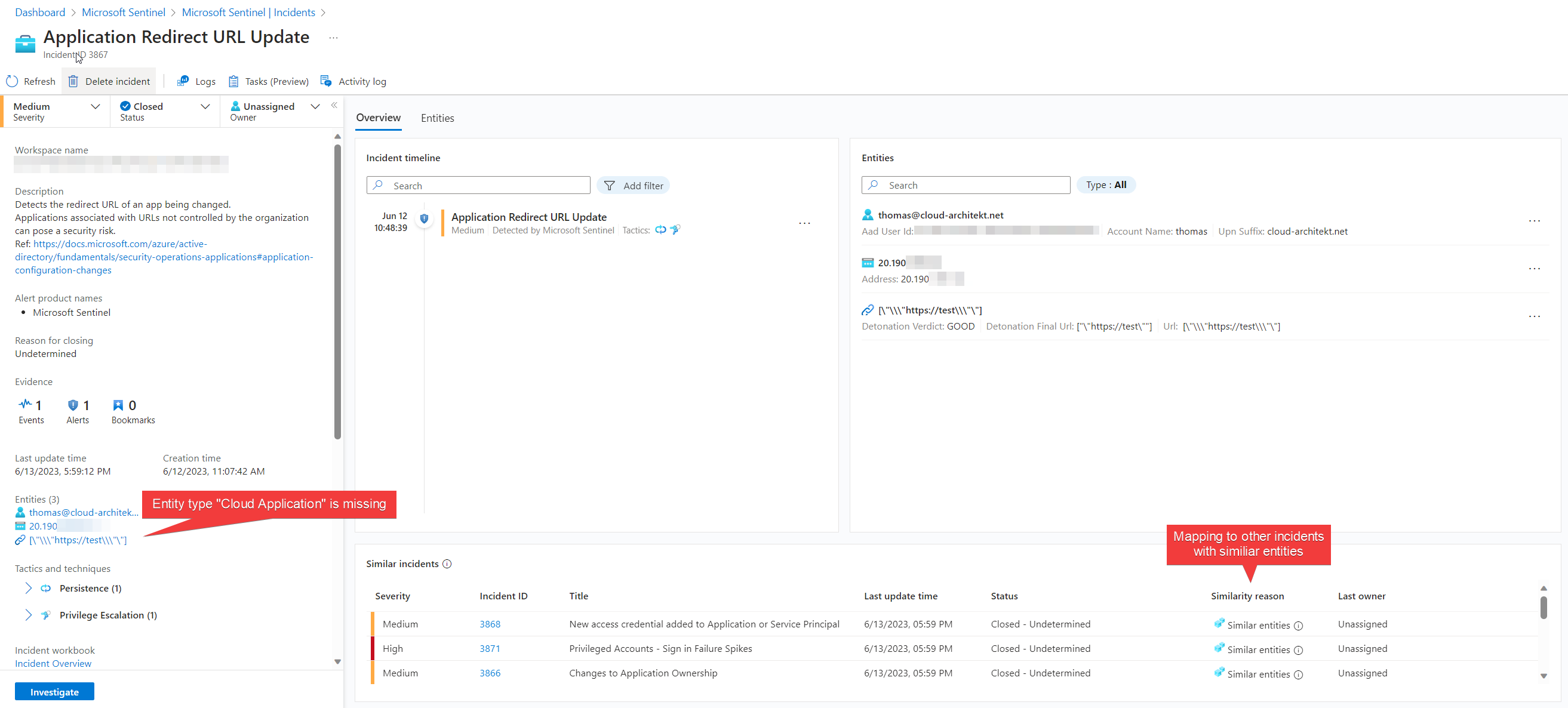Open Logs from the toolbar
The height and width of the screenshot is (708, 1568).
[x=196, y=81]
